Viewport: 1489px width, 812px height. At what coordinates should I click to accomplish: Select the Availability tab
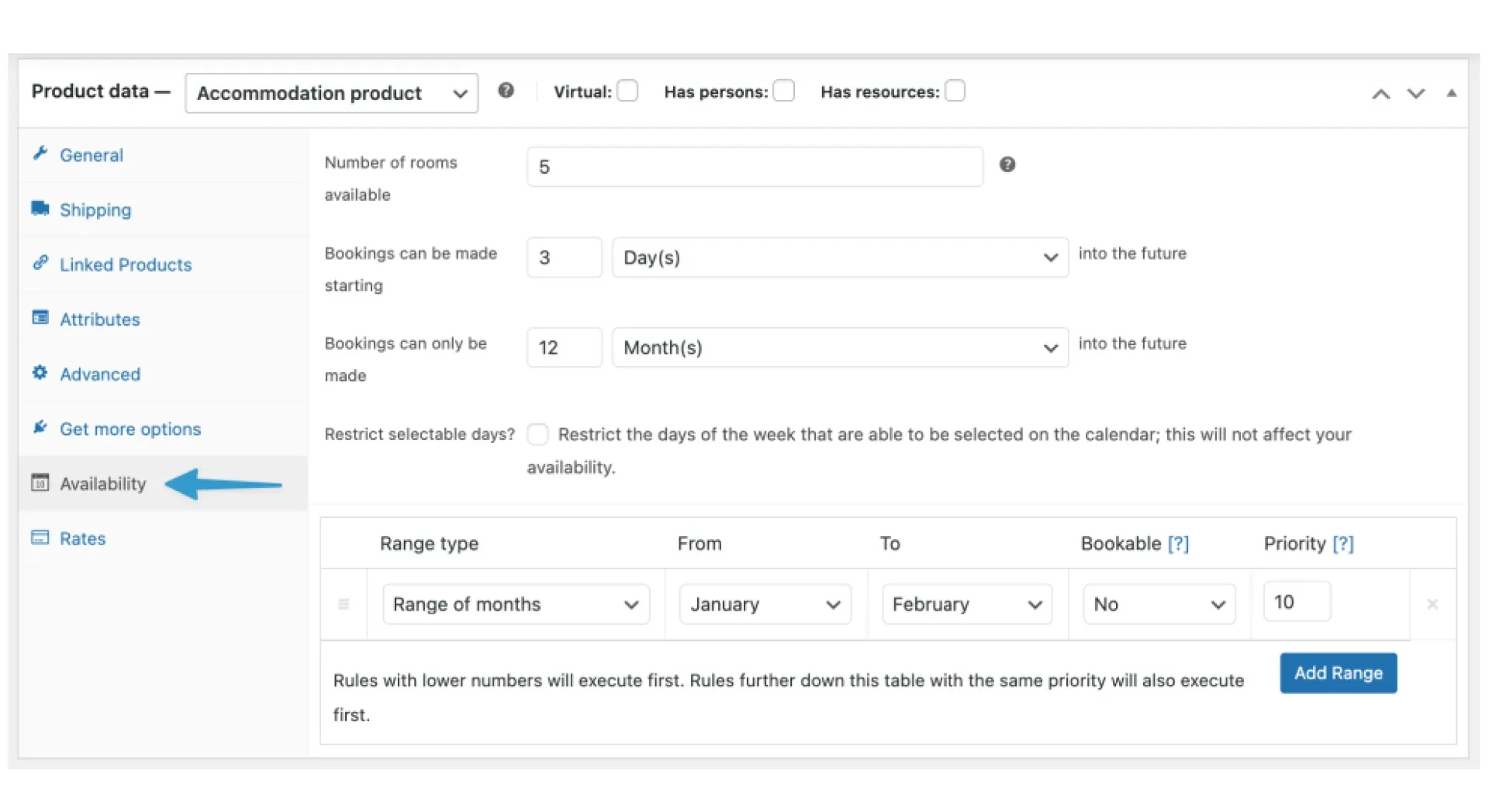(x=164, y=483)
